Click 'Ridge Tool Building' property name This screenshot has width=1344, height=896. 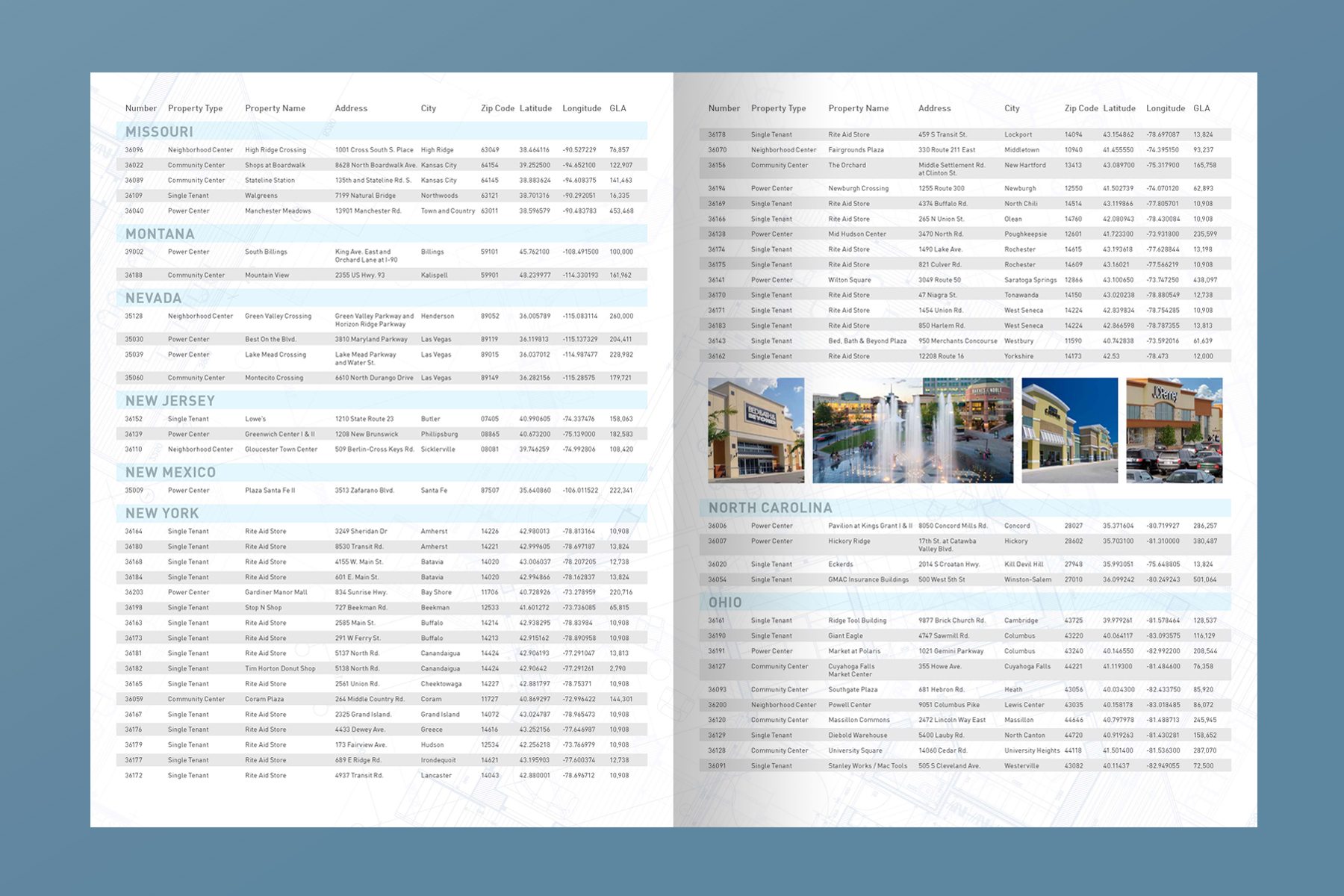point(857,620)
